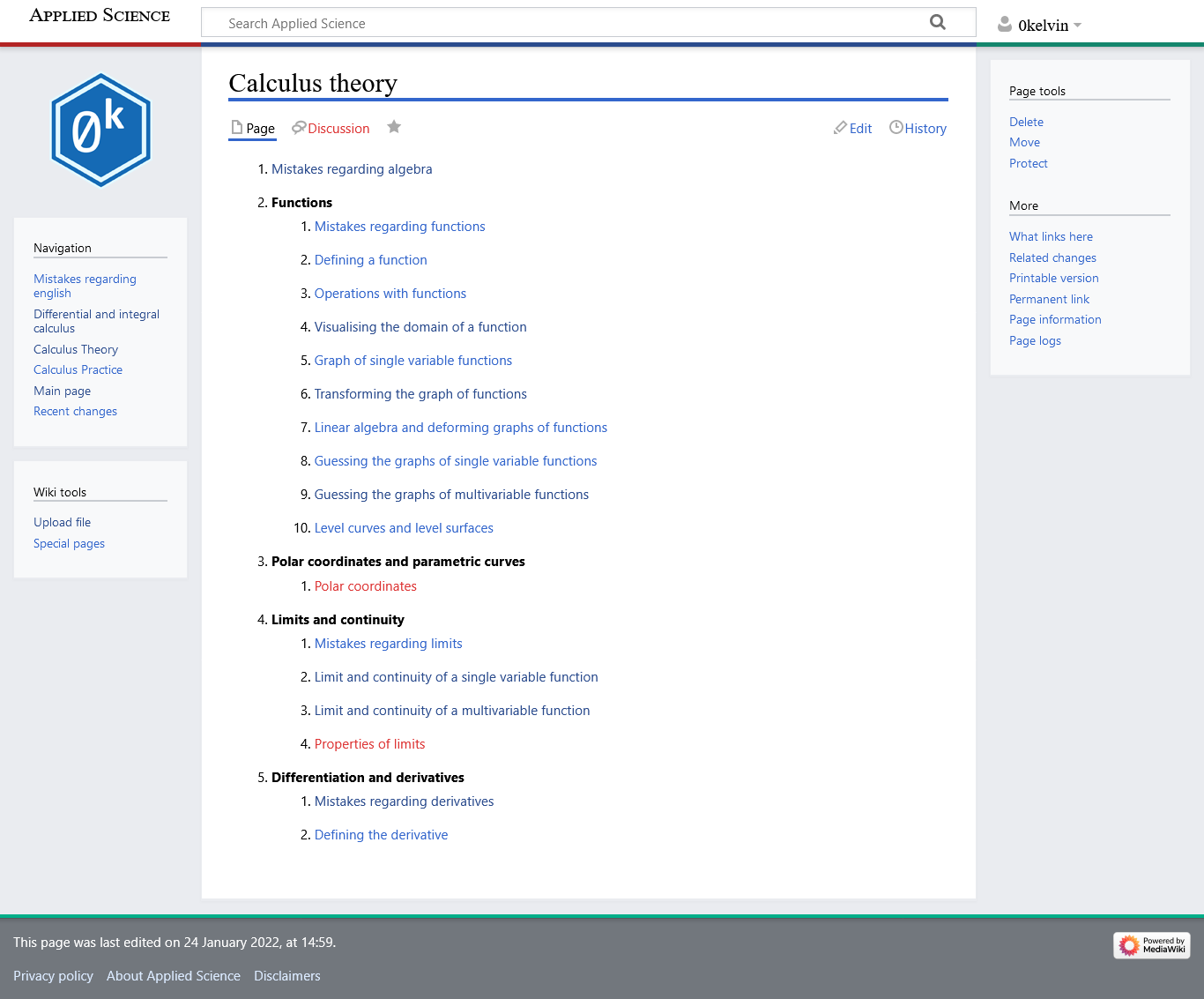Screen dimensions: 1204x999
Task: Open Guessing graphs of single variable functions
Action: (x=456, y=461)
